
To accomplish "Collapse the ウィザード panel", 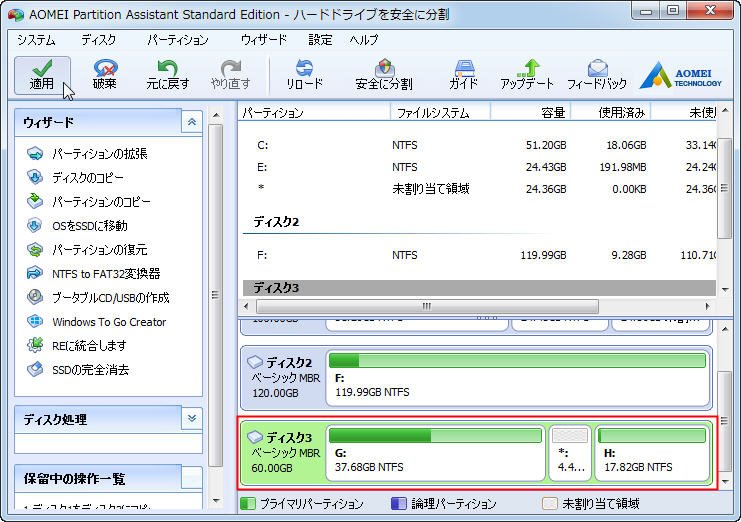I will click(x=192, y=122).
